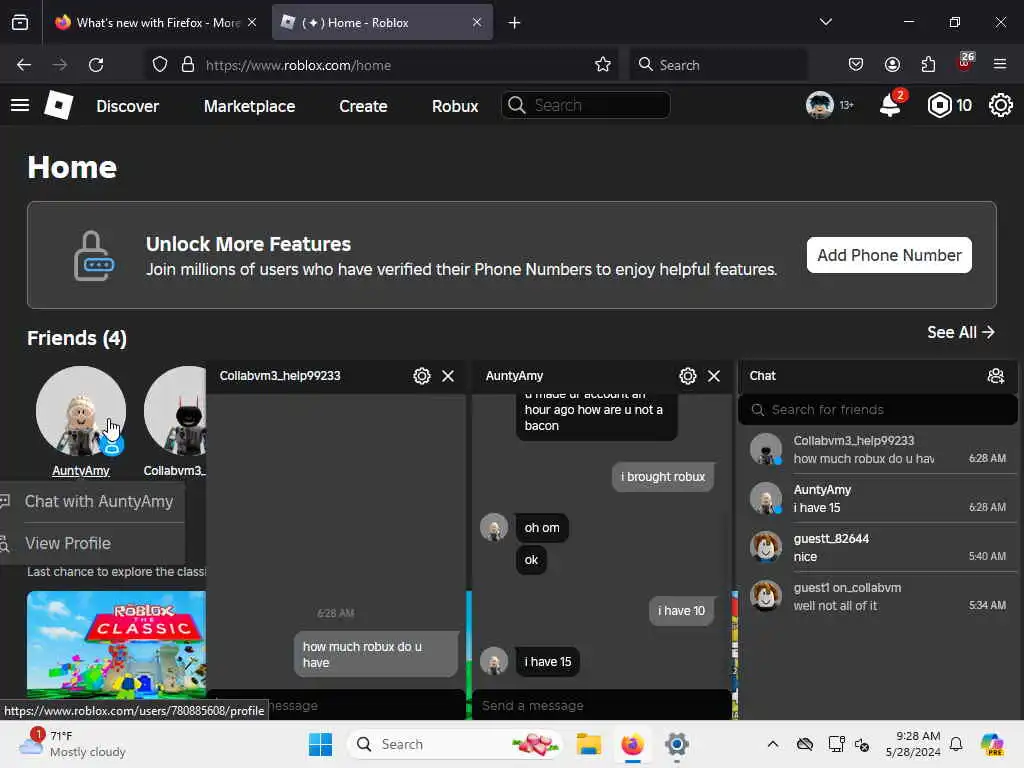Open Windows Start menu
Image resolution: width=1024 pixels, height=768 pixels.
[x=320, y=744]
